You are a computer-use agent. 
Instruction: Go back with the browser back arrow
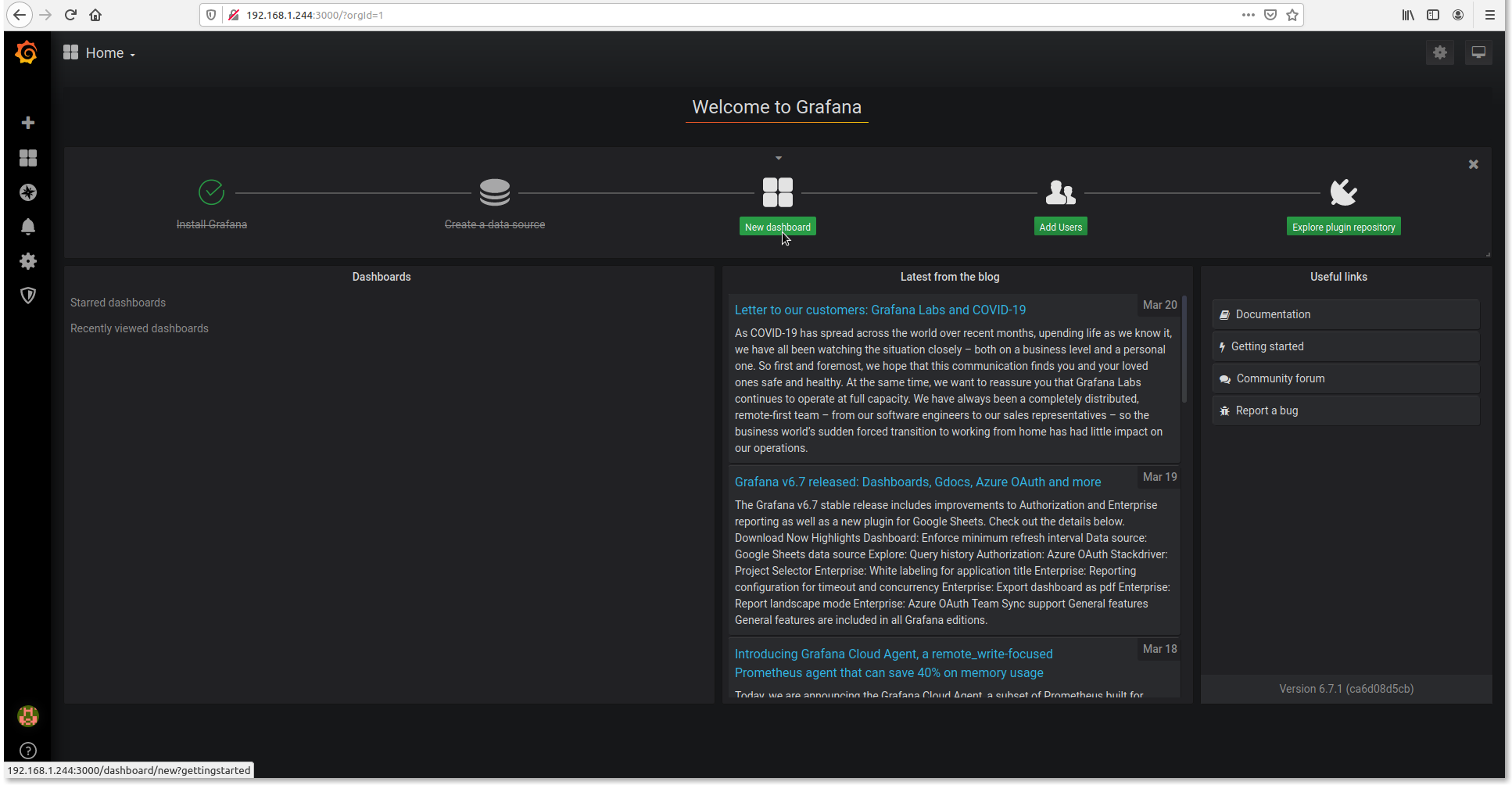[20, 15]
